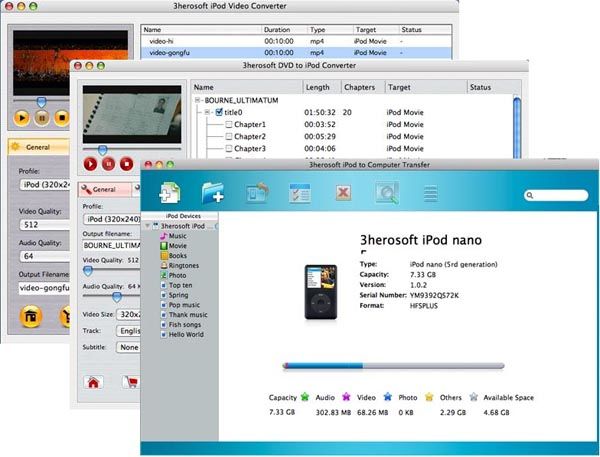
Task: Pause the preview in iPod Video Converter
Action: 42,118
